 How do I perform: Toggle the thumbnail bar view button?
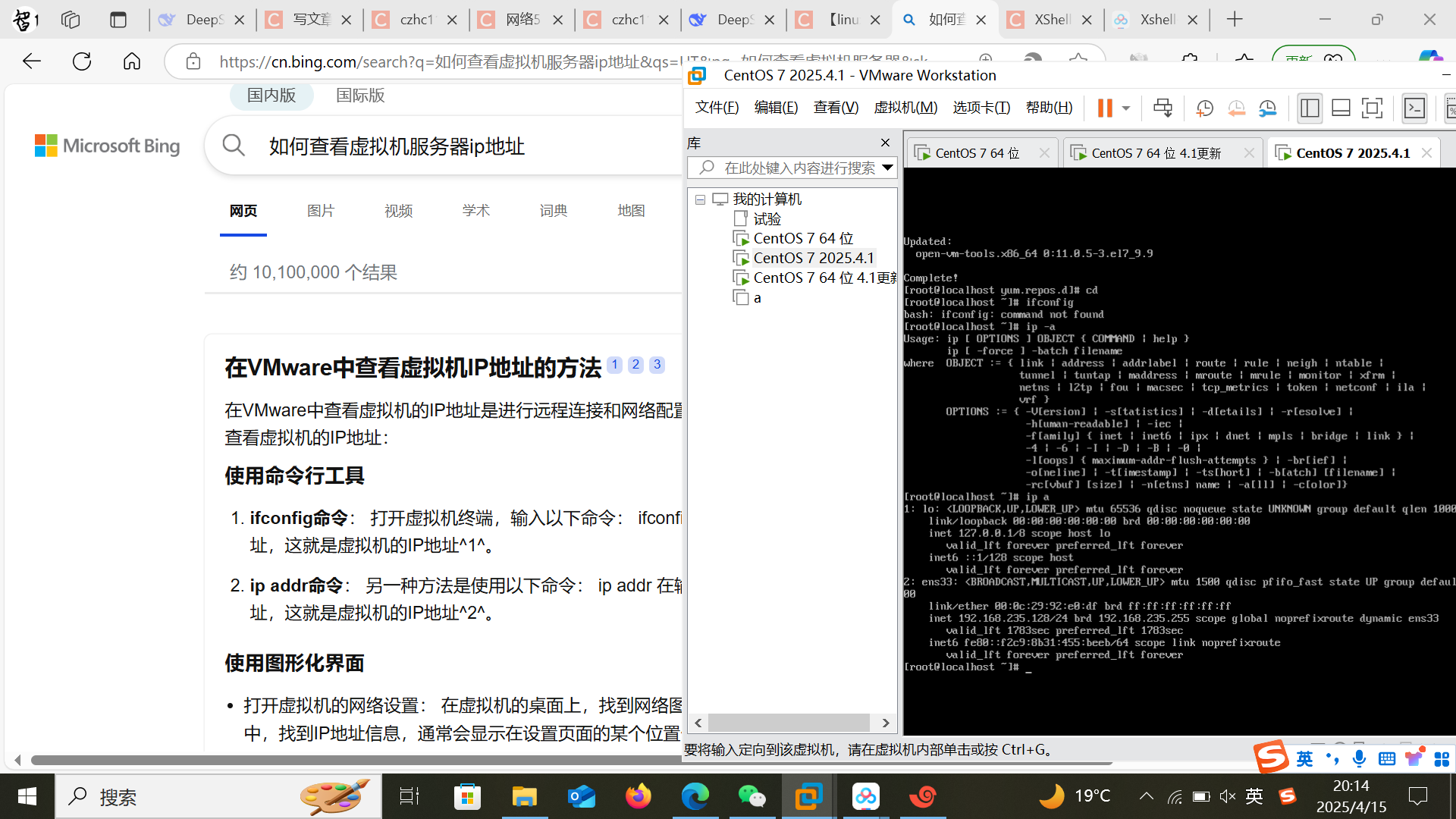pyautogui.click(x=1341, y=108)
